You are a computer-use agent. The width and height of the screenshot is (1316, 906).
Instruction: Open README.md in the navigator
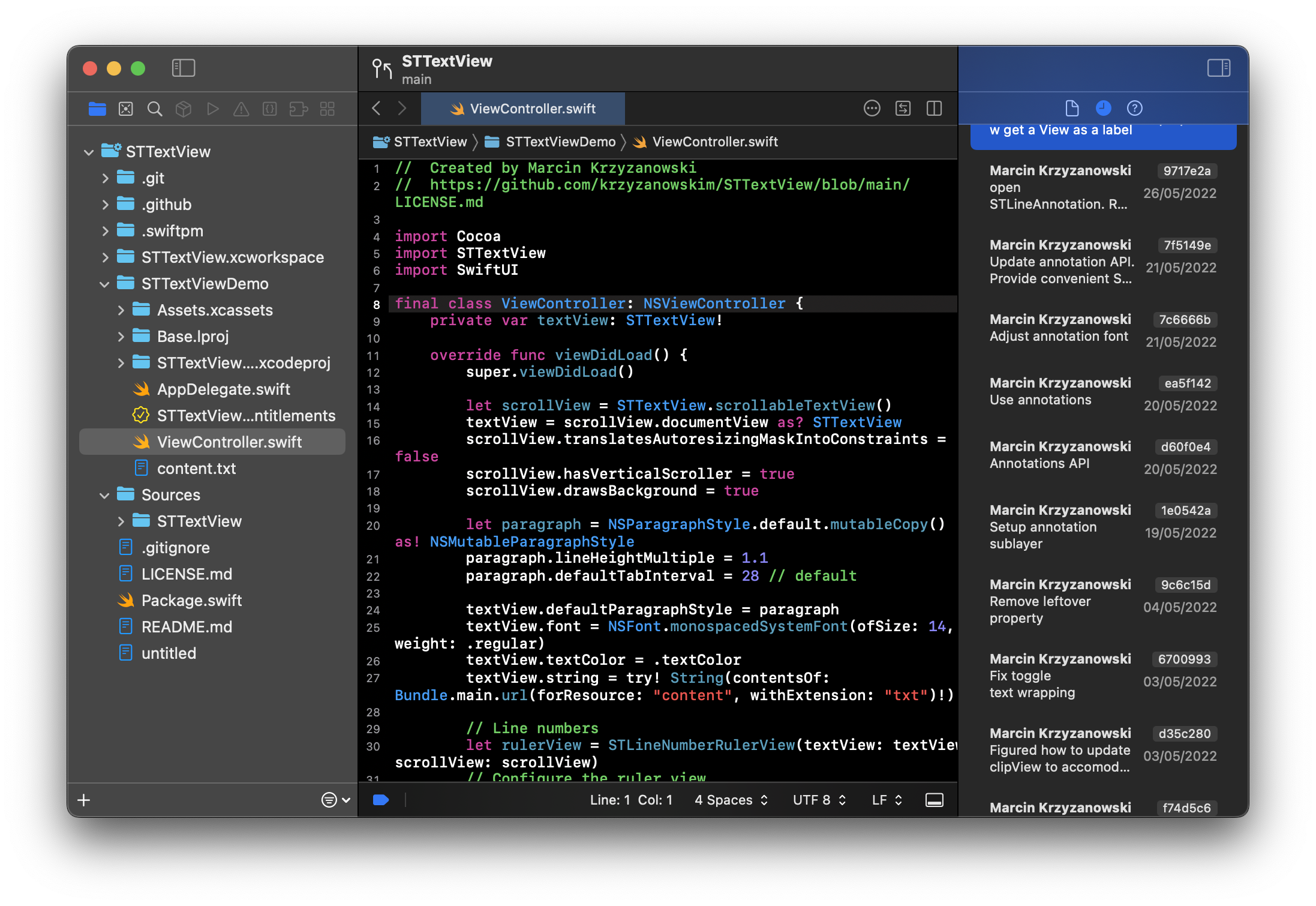212,627
